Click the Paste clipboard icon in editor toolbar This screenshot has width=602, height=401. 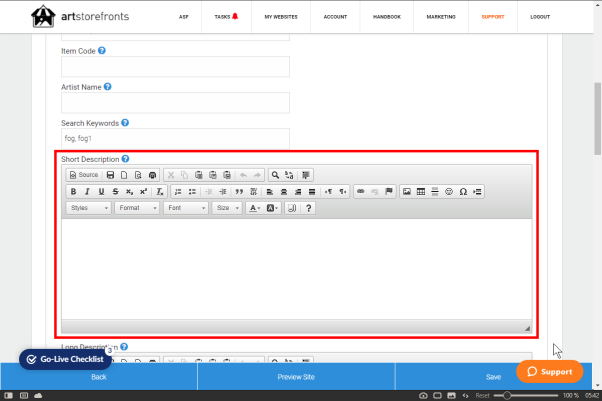pyautogui.click(x=198, y=175)
